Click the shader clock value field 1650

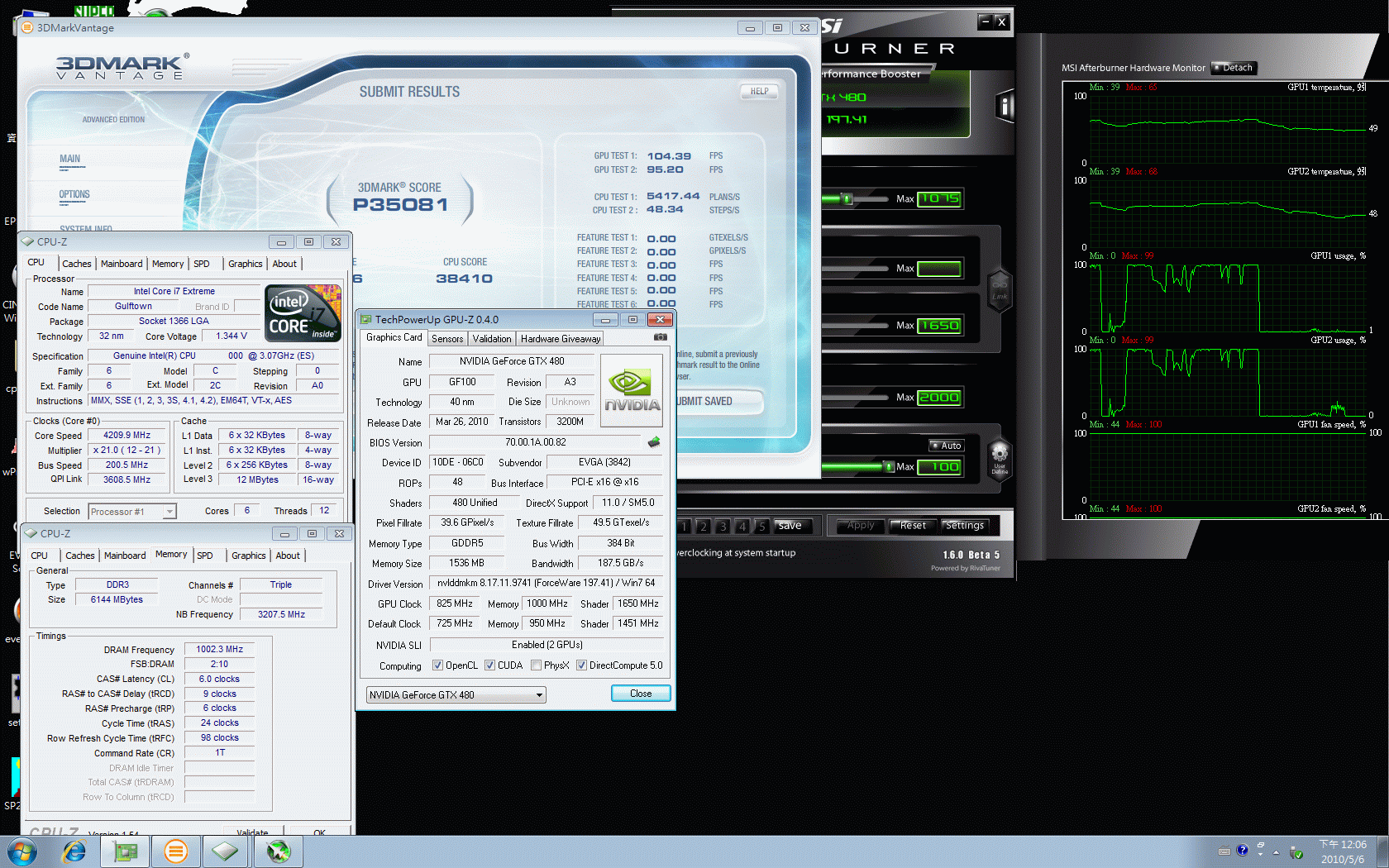click(939, 326)
